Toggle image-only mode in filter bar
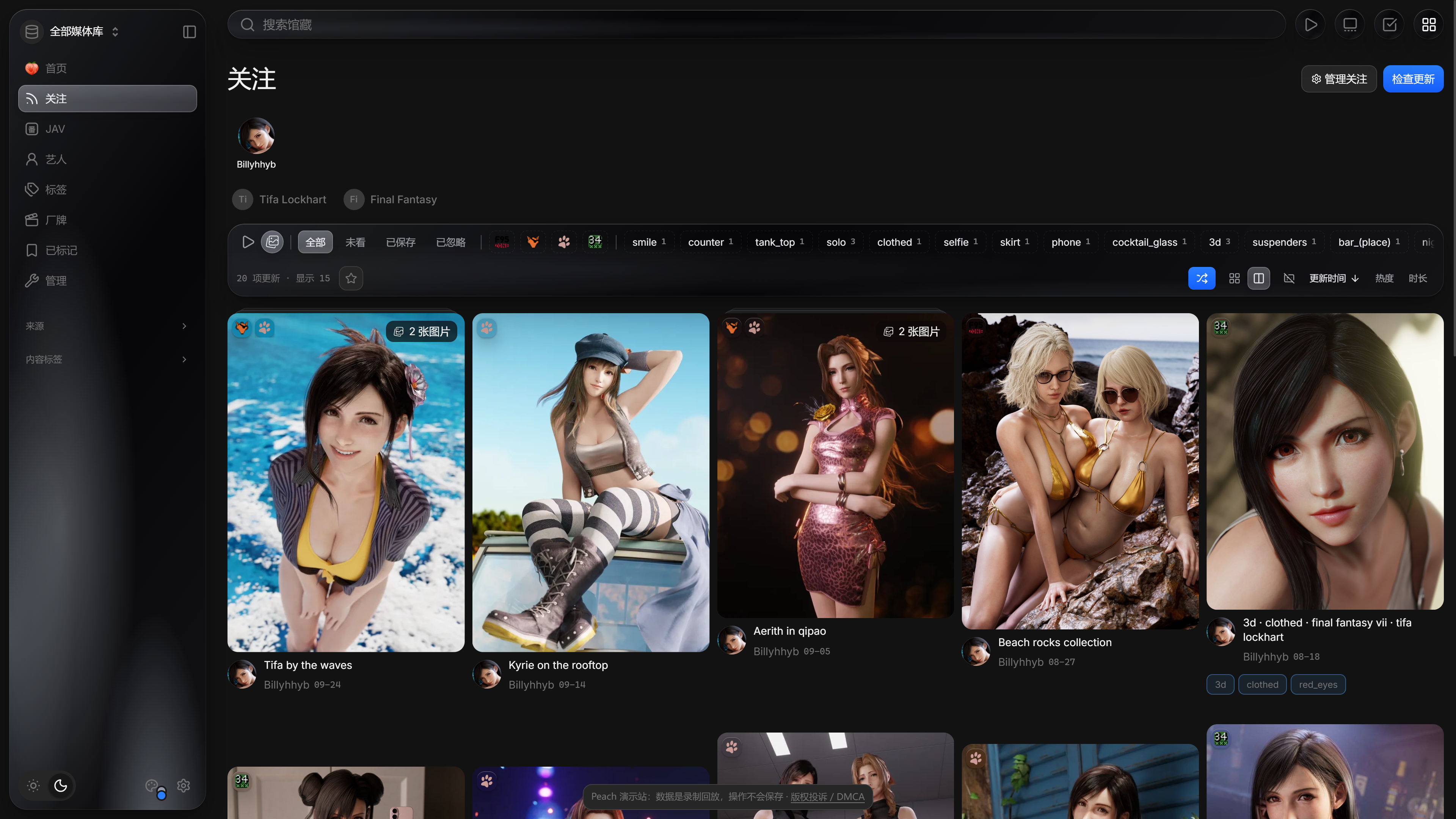This screenshot has width=1456, height=819. (x=273, y=242)
